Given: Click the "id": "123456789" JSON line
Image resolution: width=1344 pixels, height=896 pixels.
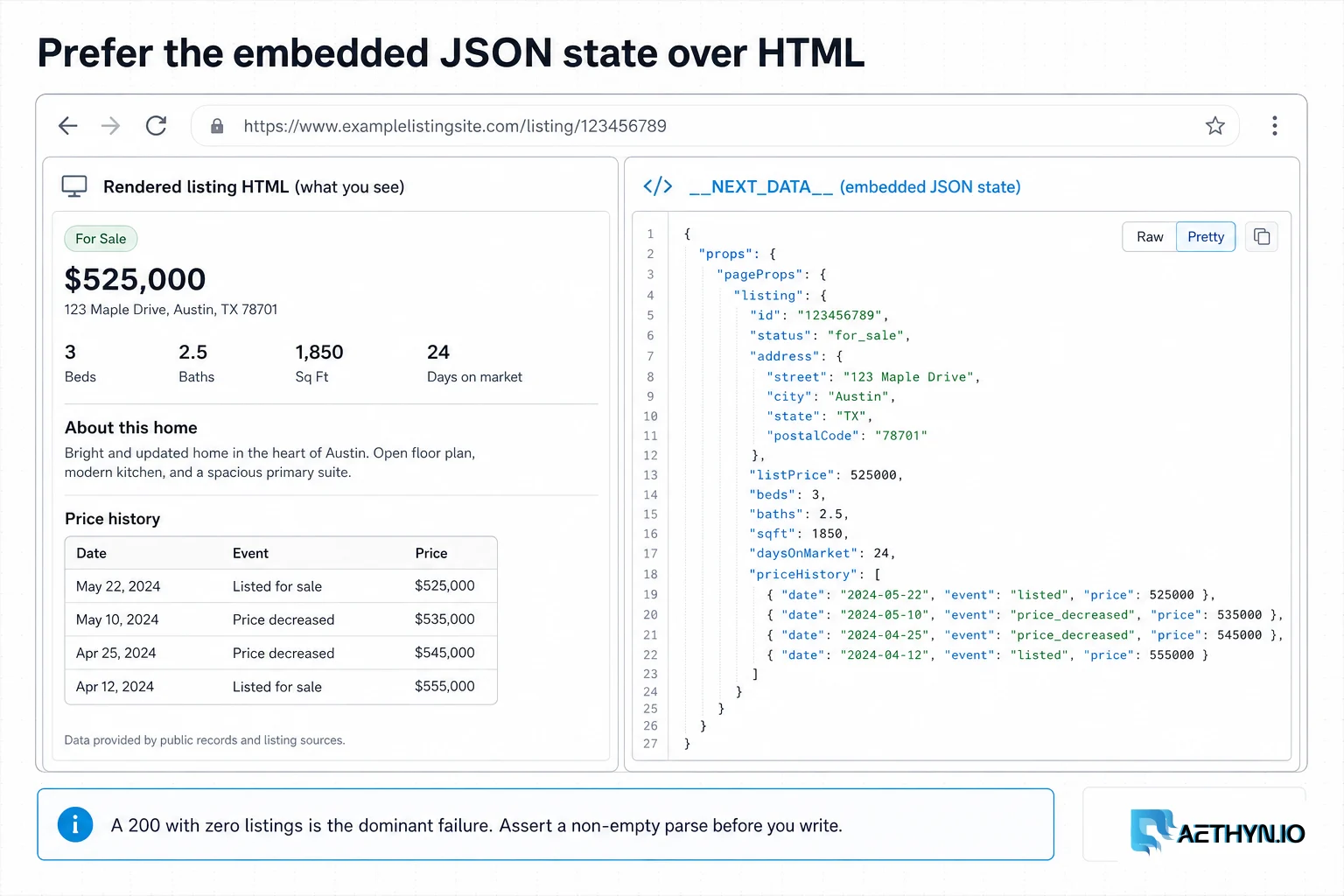Looking at the screenshot, I should coord(819,315).
